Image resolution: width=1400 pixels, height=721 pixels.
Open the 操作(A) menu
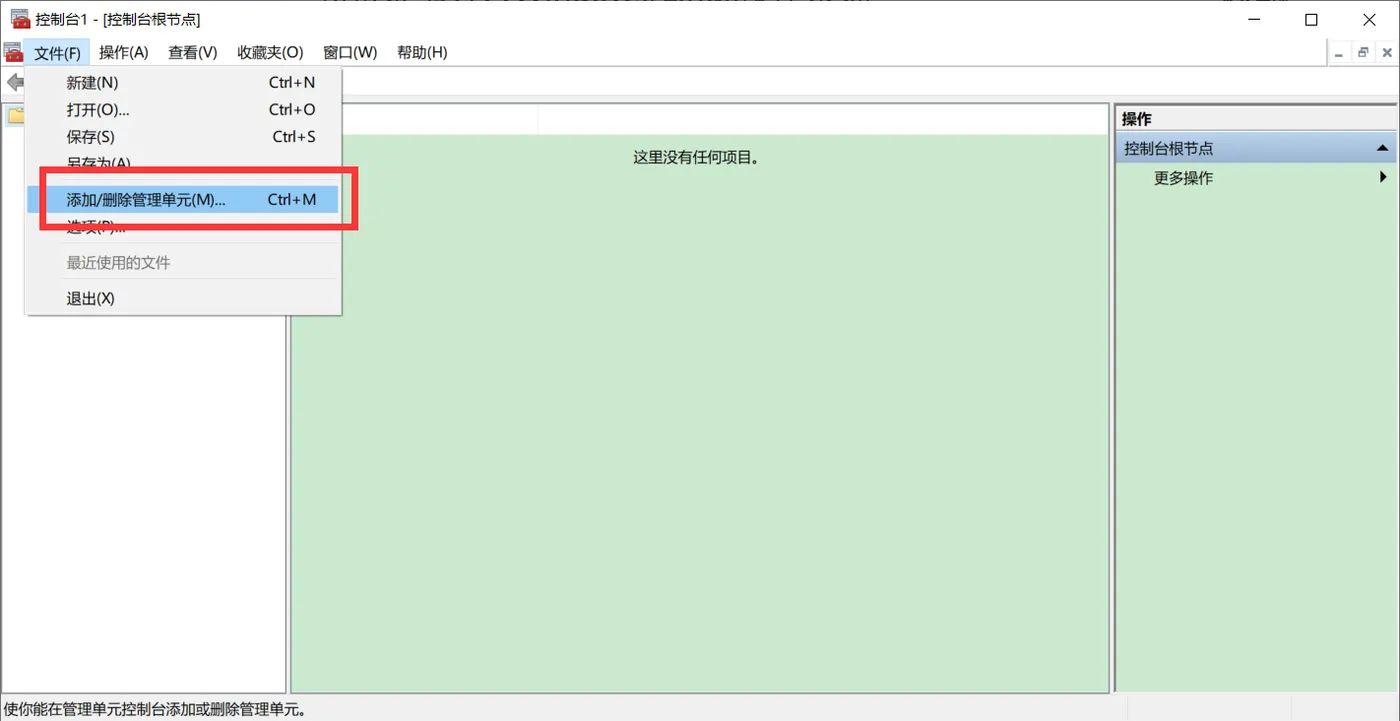click(x=124, y=53)
